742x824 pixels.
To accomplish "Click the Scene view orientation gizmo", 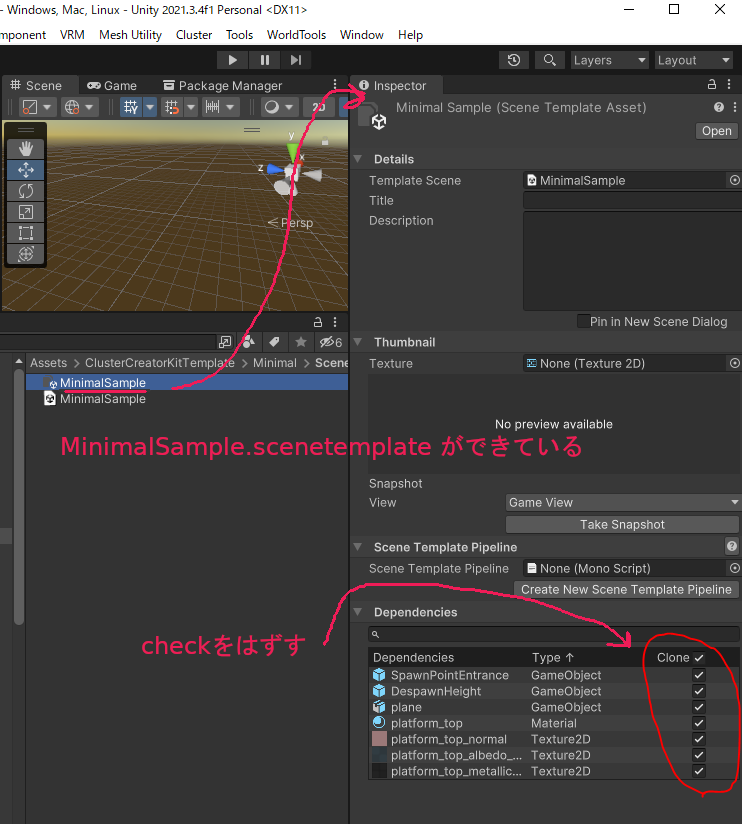I will click(291, 170).
